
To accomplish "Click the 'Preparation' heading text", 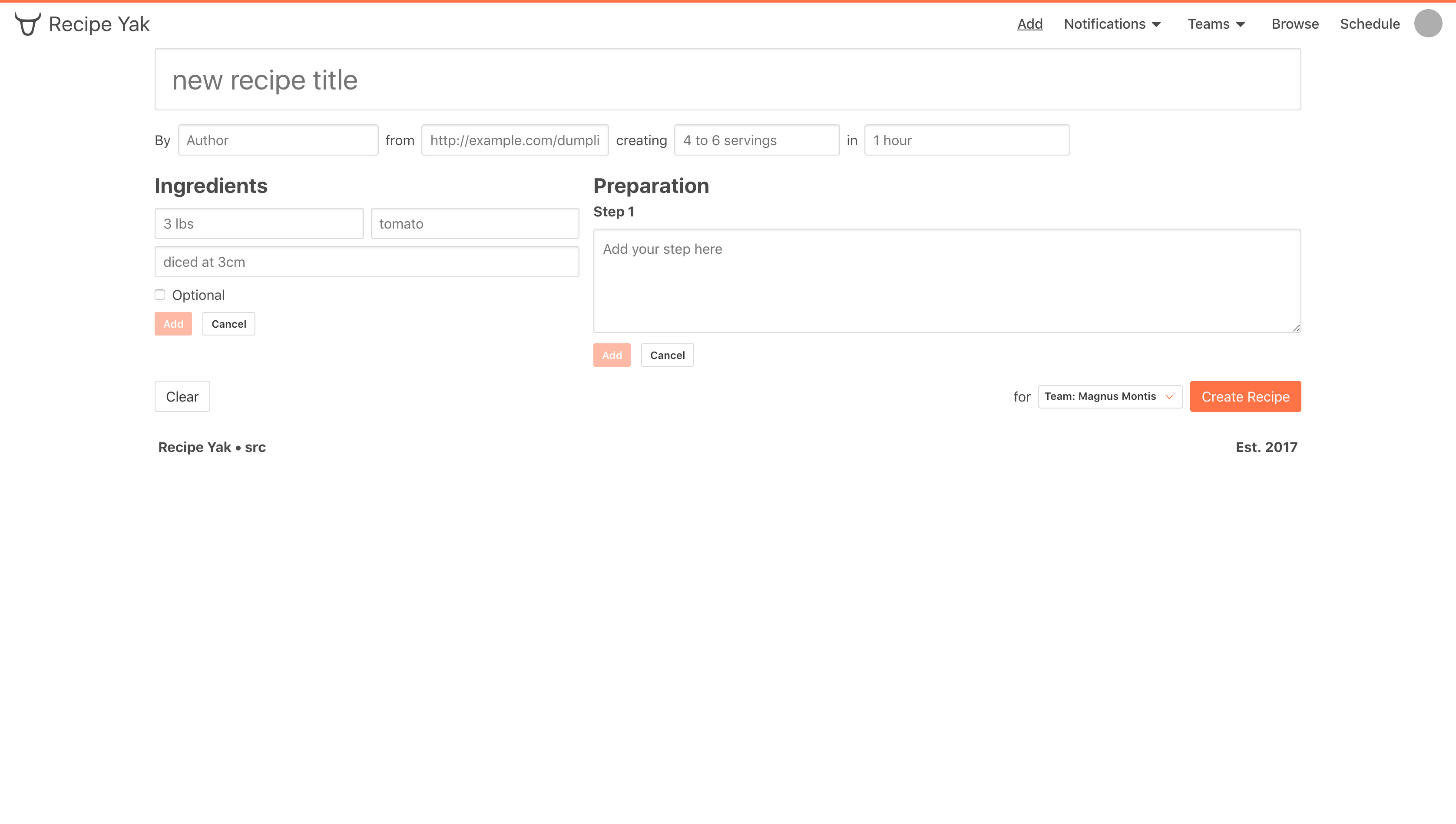I will [x=651, y=186].
